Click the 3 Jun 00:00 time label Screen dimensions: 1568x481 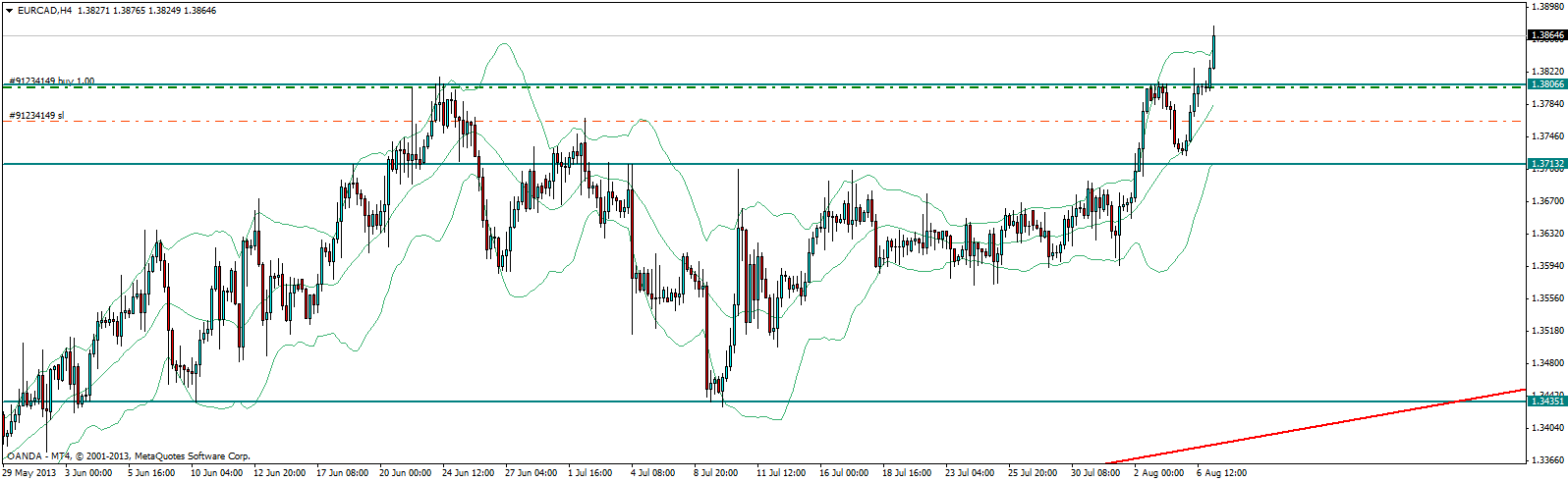point(88,473)
